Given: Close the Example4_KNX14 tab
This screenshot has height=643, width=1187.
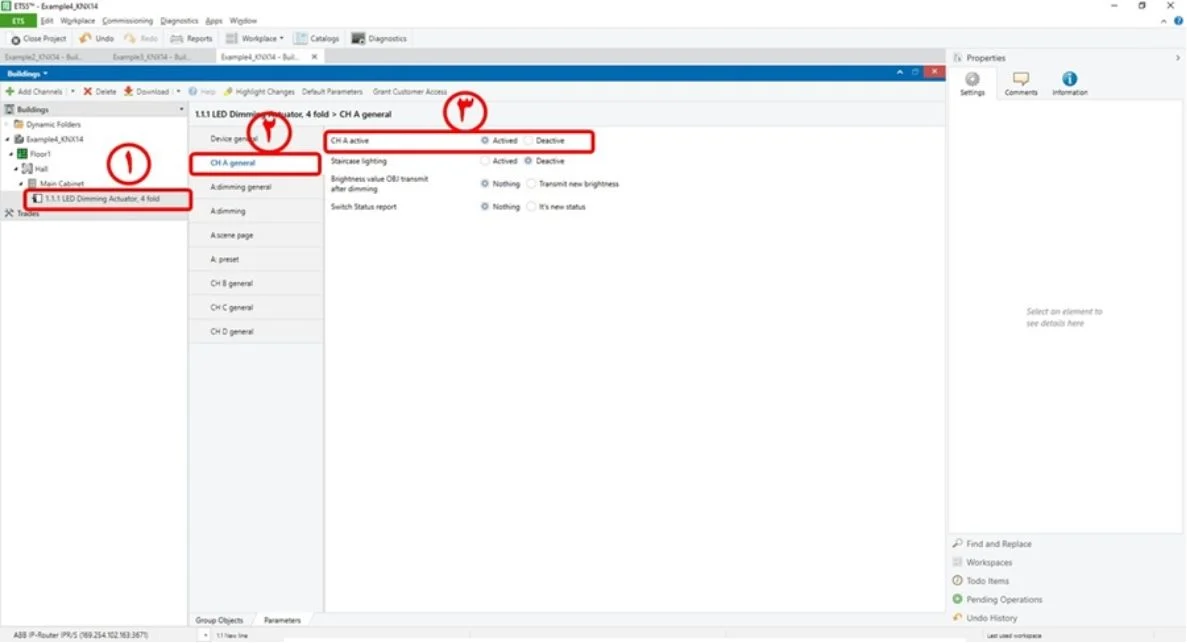Looking at the screenshot, I should (314, 57).
